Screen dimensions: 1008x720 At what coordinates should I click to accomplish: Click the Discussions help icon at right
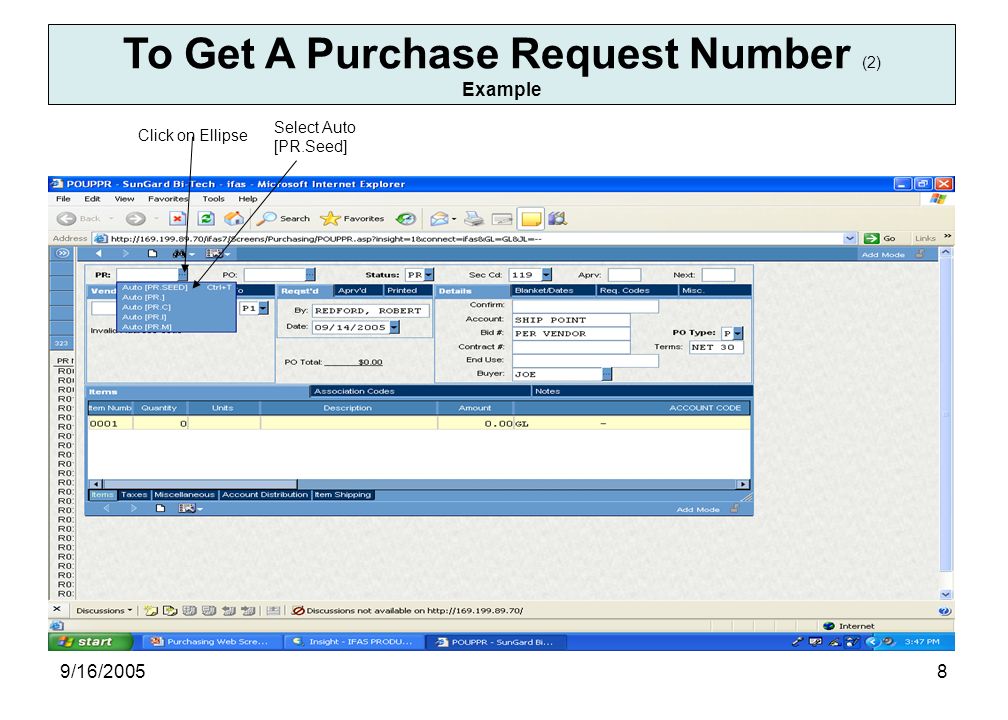point(944,611)
